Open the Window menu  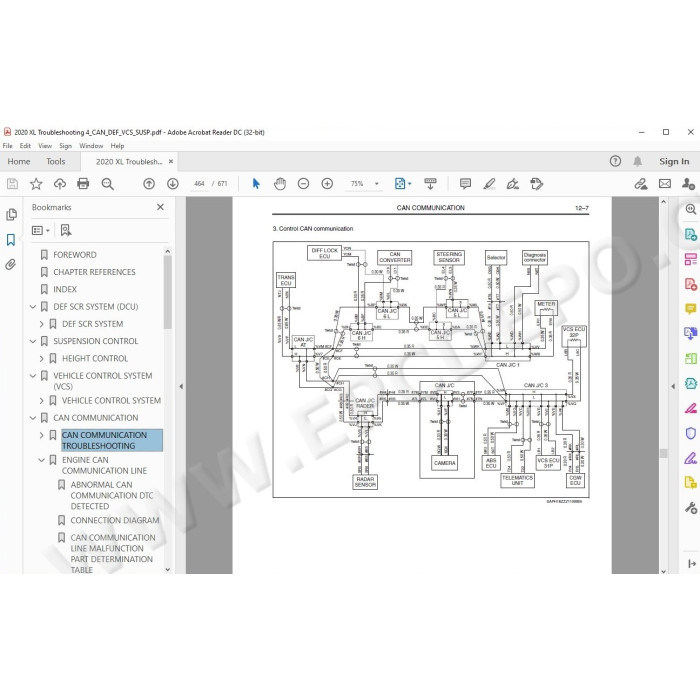point(91,146)
